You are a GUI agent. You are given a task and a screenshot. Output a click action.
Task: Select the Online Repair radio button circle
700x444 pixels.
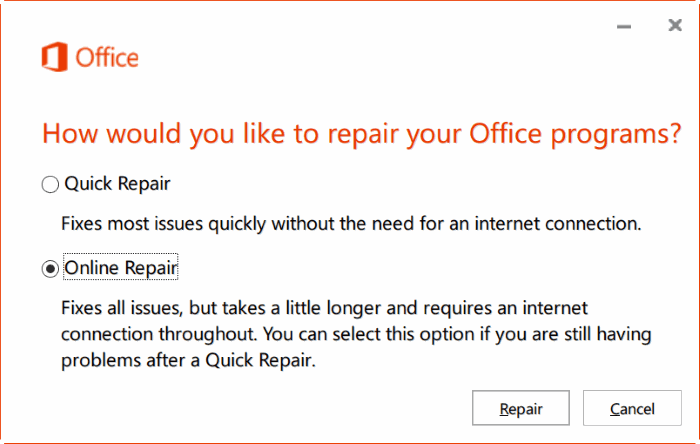[x=50, y=269]
